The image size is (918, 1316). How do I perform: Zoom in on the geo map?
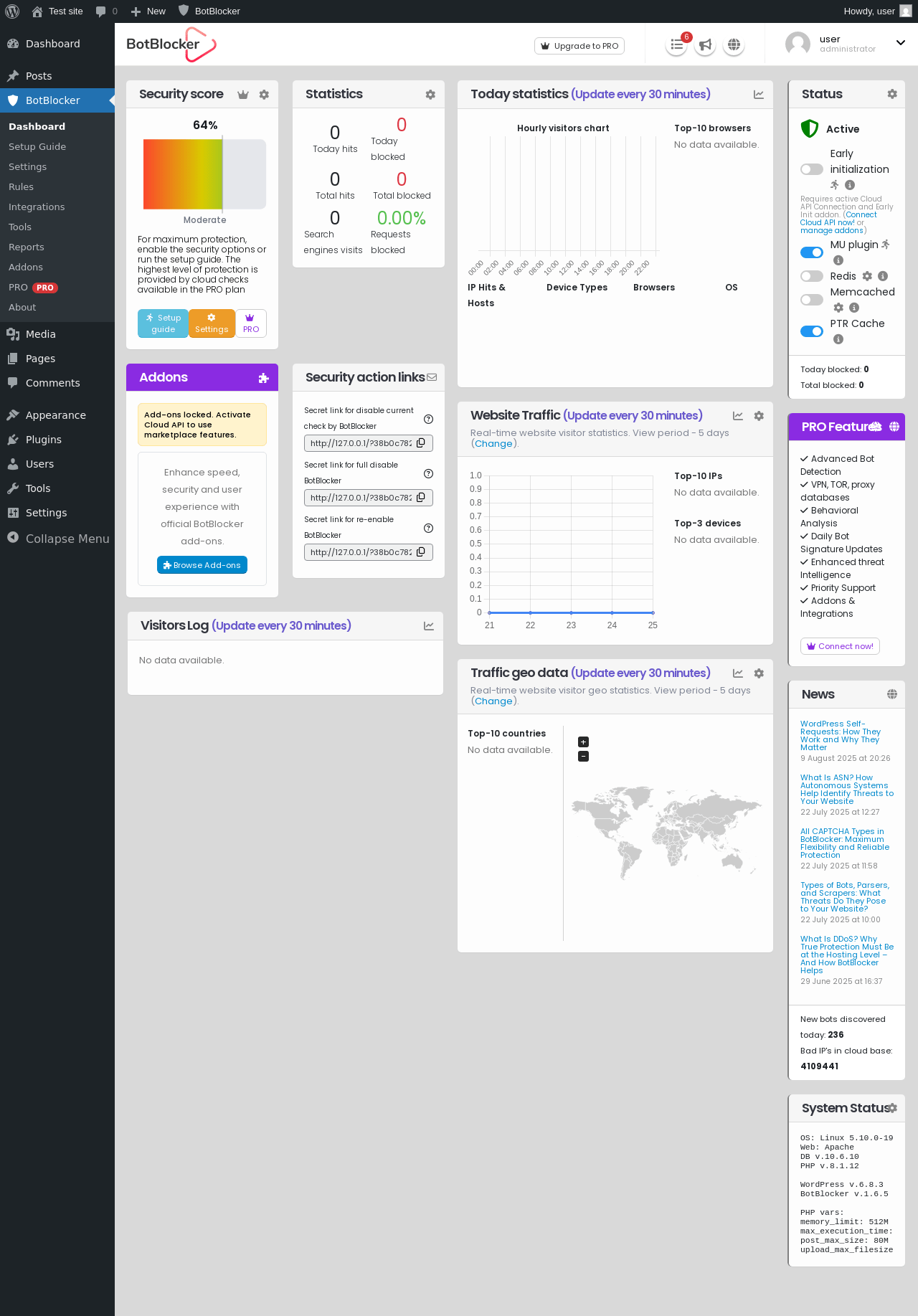pos(584,742)
